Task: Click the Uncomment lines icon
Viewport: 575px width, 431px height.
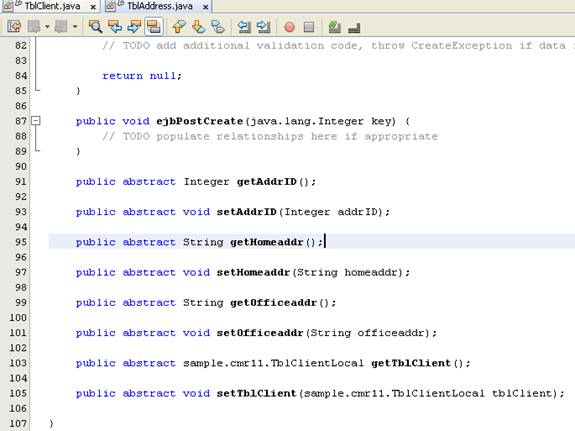Action: coord(354,28)
